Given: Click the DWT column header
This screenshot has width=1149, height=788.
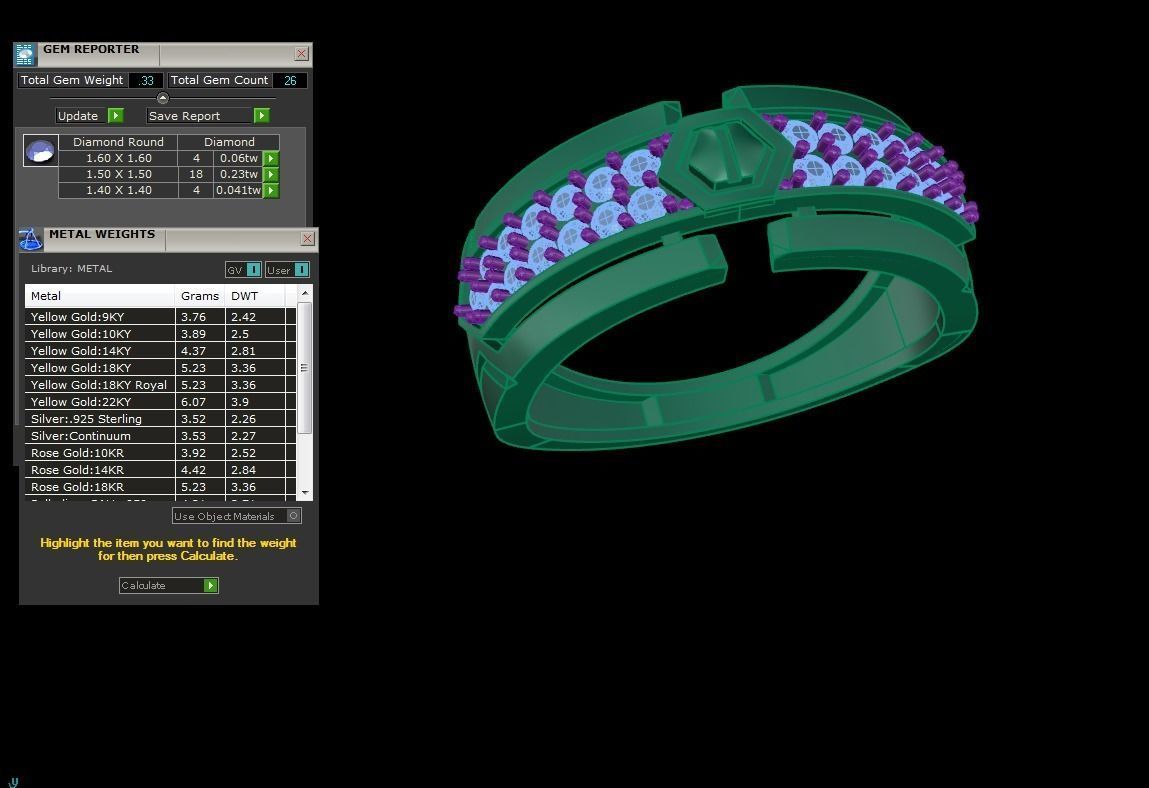Looking at the screenshot, I should (x=254, y=296).
